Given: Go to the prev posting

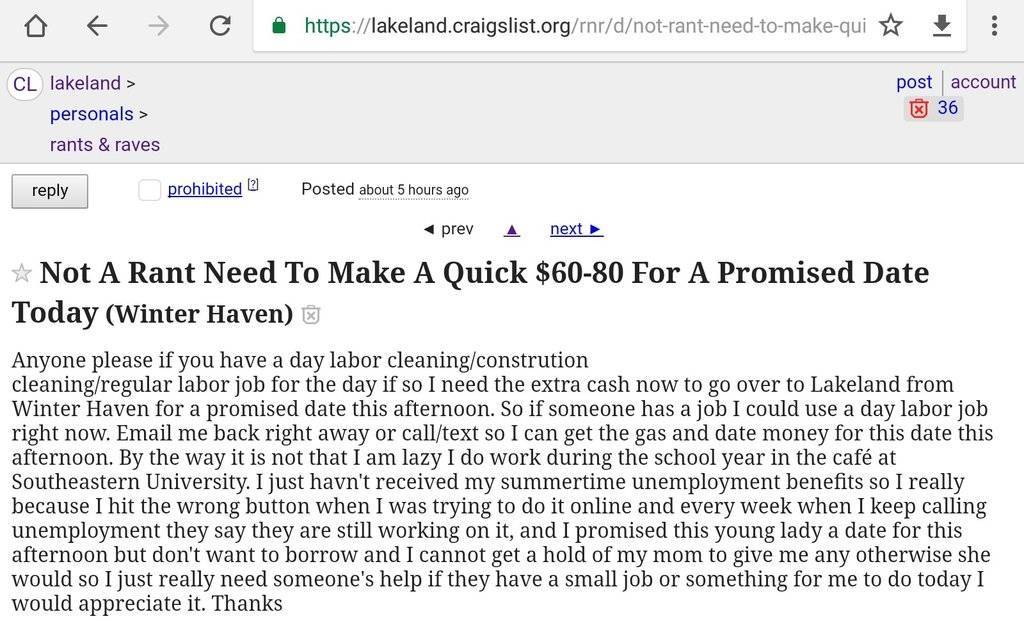Looking at the screenshot, I should point(448,229).
